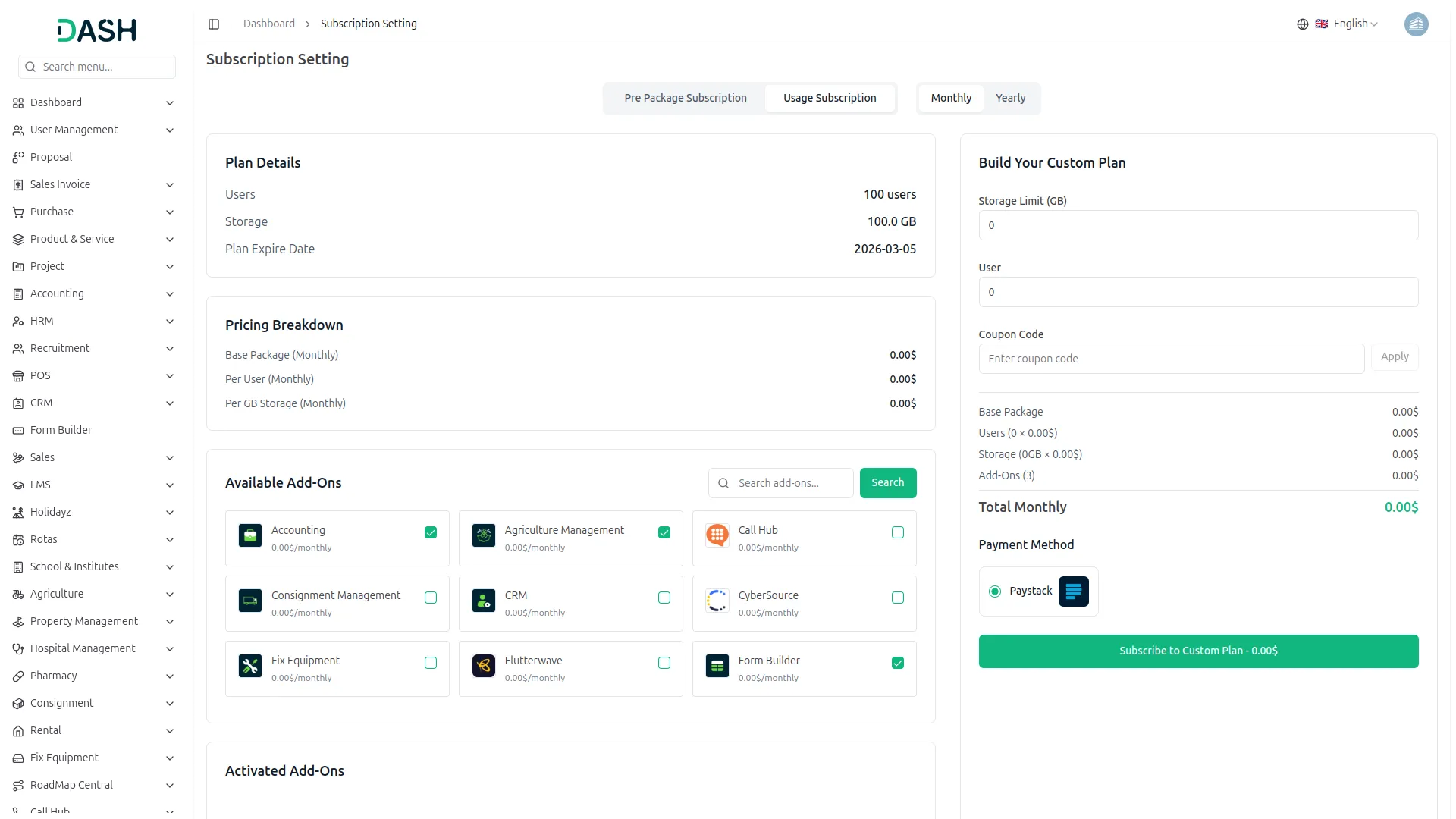Open RoadMap Central in sidebar
The height and width of the screenshot is (819, 1456).
coord(94,786)
